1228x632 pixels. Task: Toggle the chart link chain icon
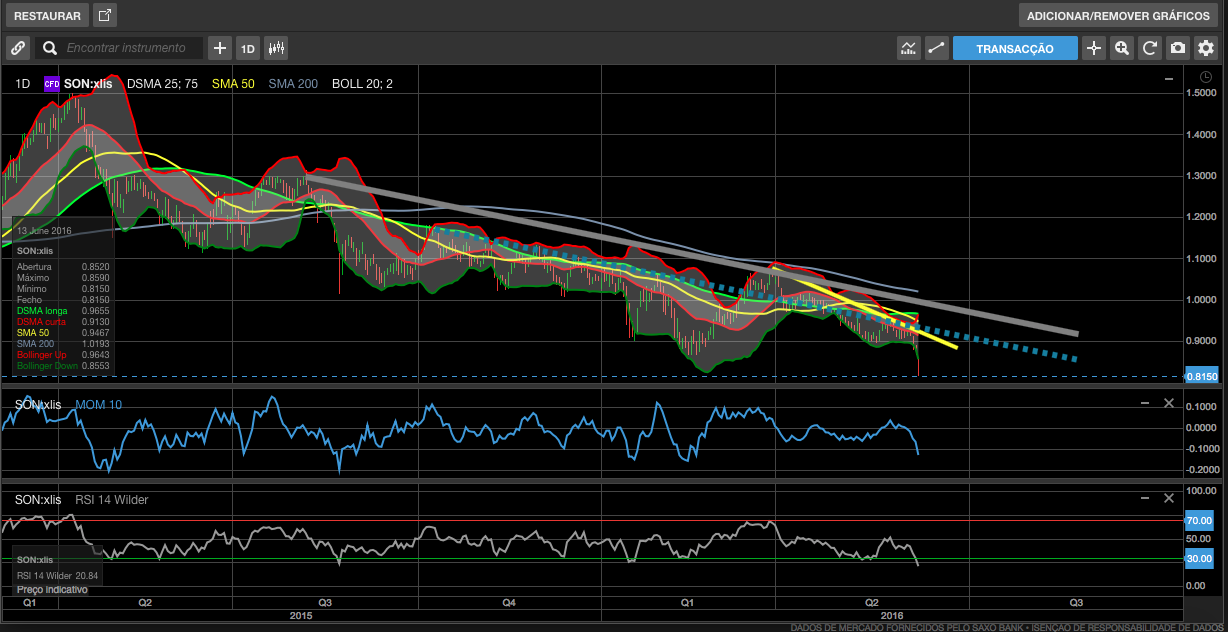click(x=18, y=48)
